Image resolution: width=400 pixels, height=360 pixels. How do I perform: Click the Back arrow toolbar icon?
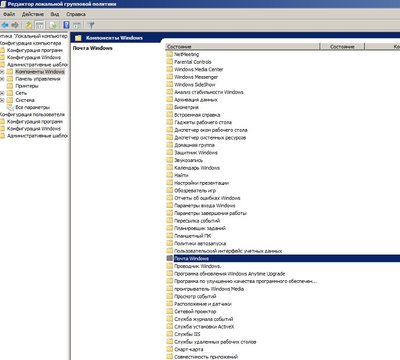click(5, 25)
